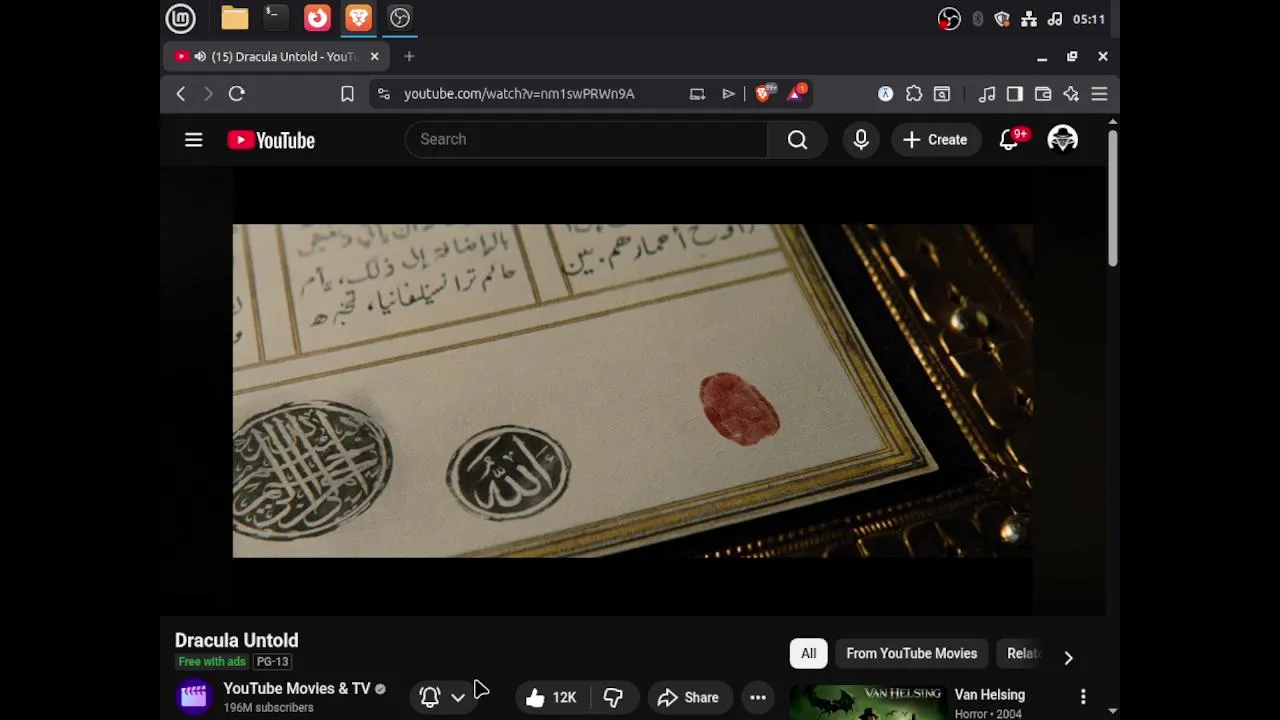Share this video
1280x720 pixels.
click(689, 697)
